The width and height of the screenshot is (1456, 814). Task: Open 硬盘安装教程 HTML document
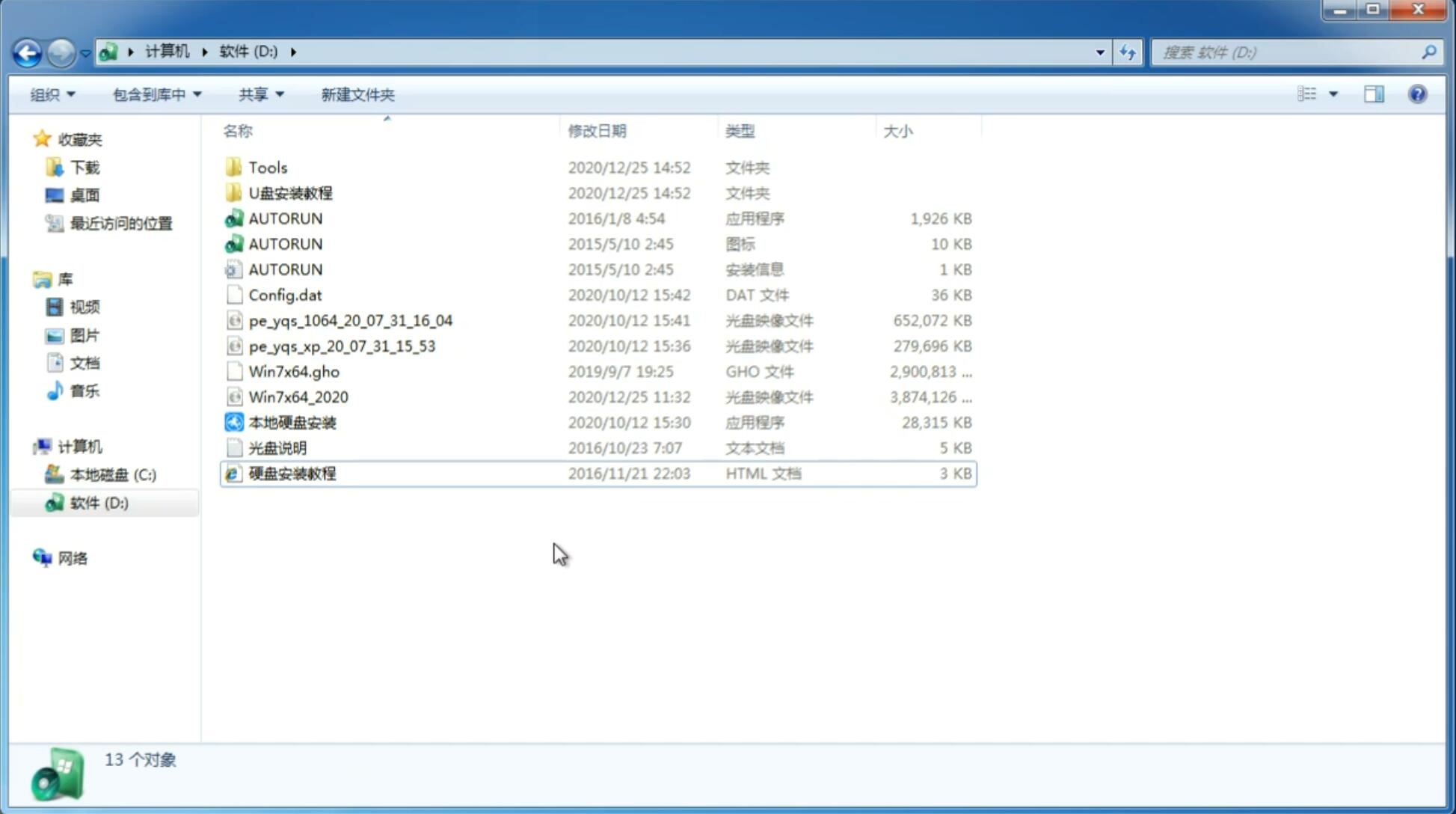(292, 473)
